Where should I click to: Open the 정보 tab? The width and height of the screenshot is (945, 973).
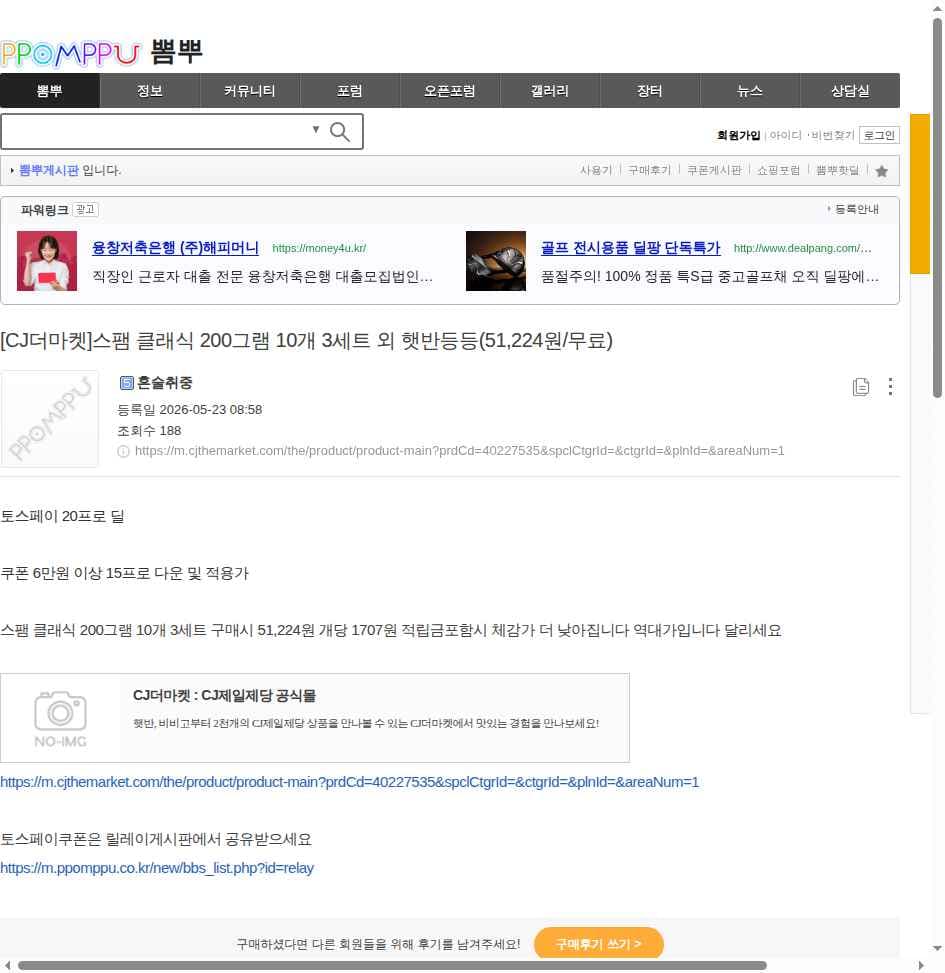tap(150, 91)
